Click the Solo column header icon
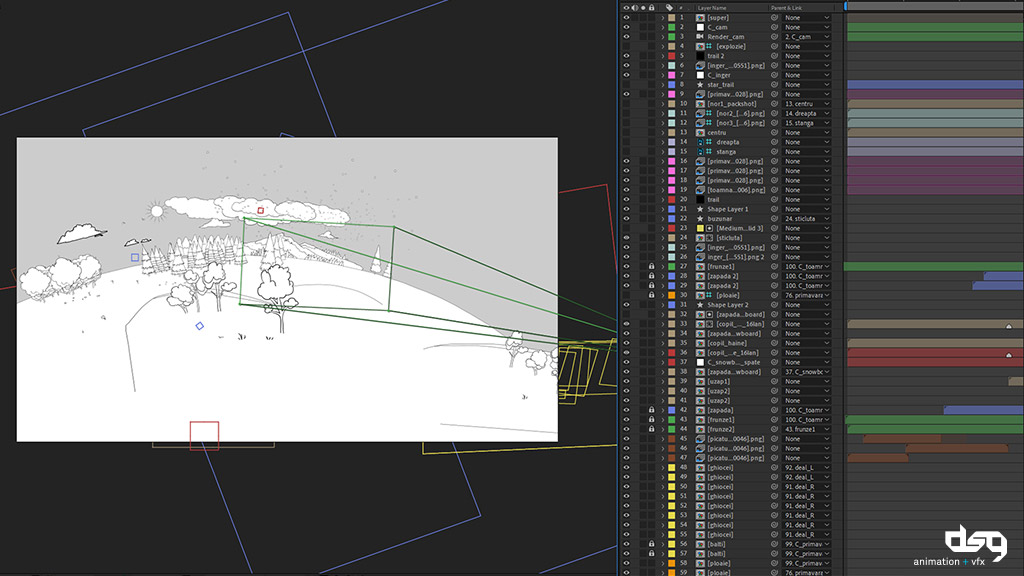 tap(643, 8)
